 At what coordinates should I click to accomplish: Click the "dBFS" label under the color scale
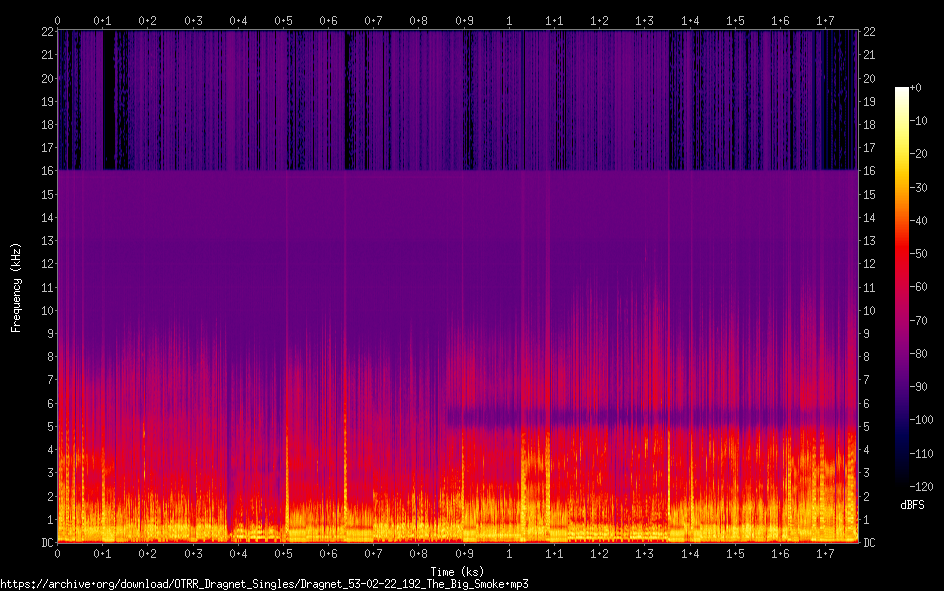(x=911, y=505)
